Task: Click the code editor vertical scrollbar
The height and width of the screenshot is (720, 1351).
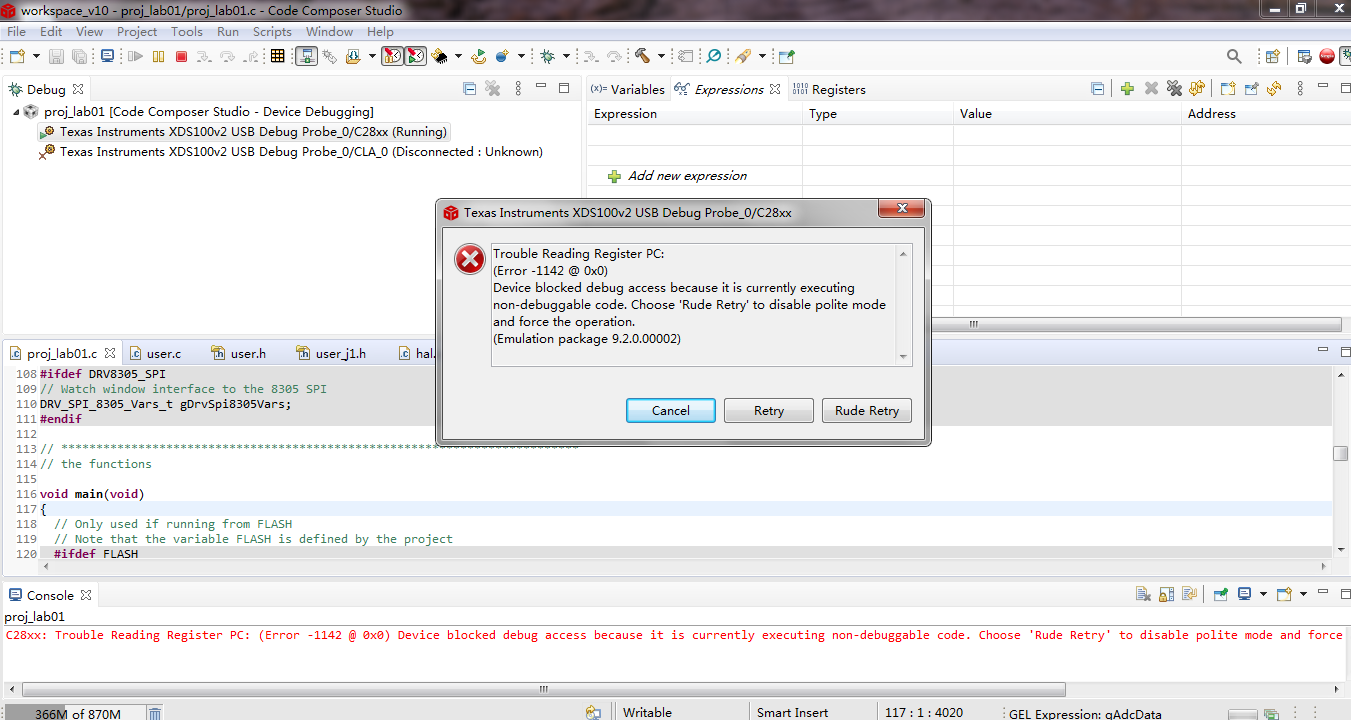Action: pos(1341,455)
